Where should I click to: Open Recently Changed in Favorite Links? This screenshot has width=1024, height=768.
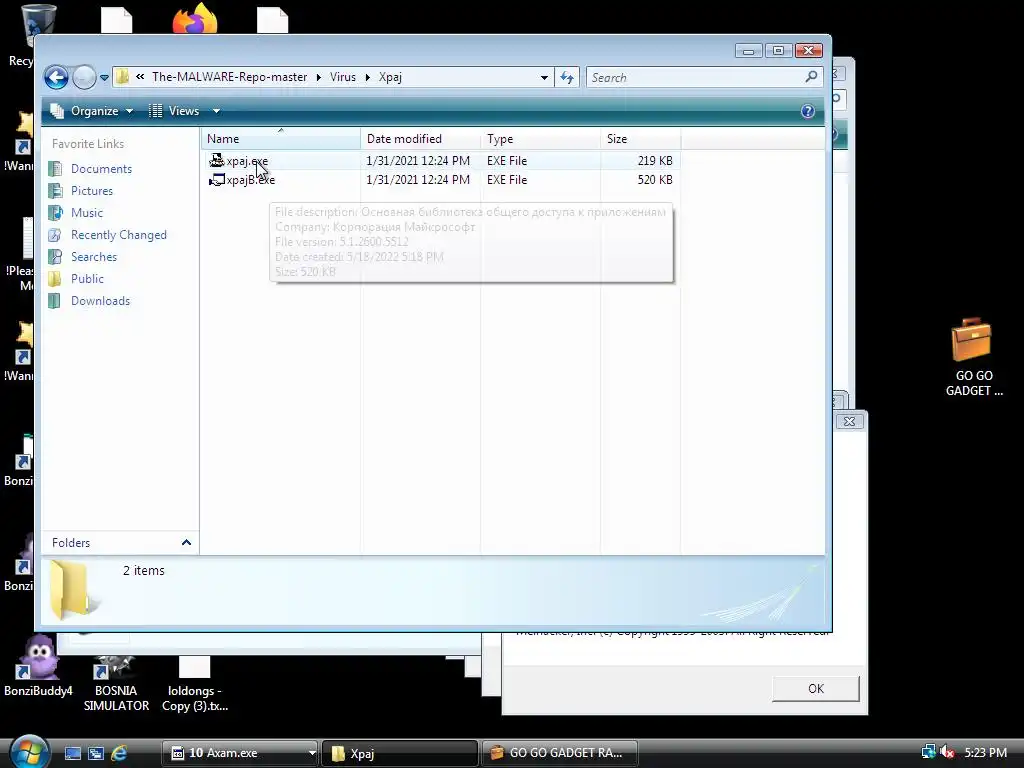click(119, 234)
